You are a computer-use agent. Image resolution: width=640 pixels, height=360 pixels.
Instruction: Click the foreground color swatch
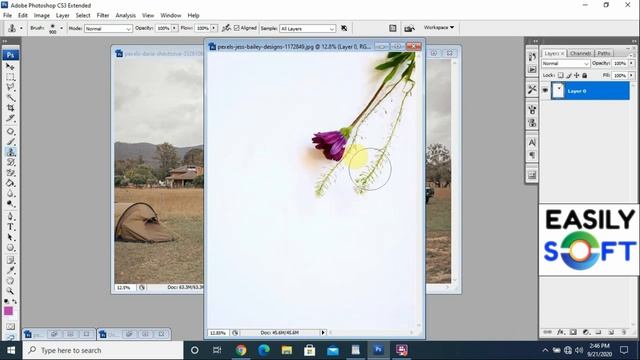point(8,311)
